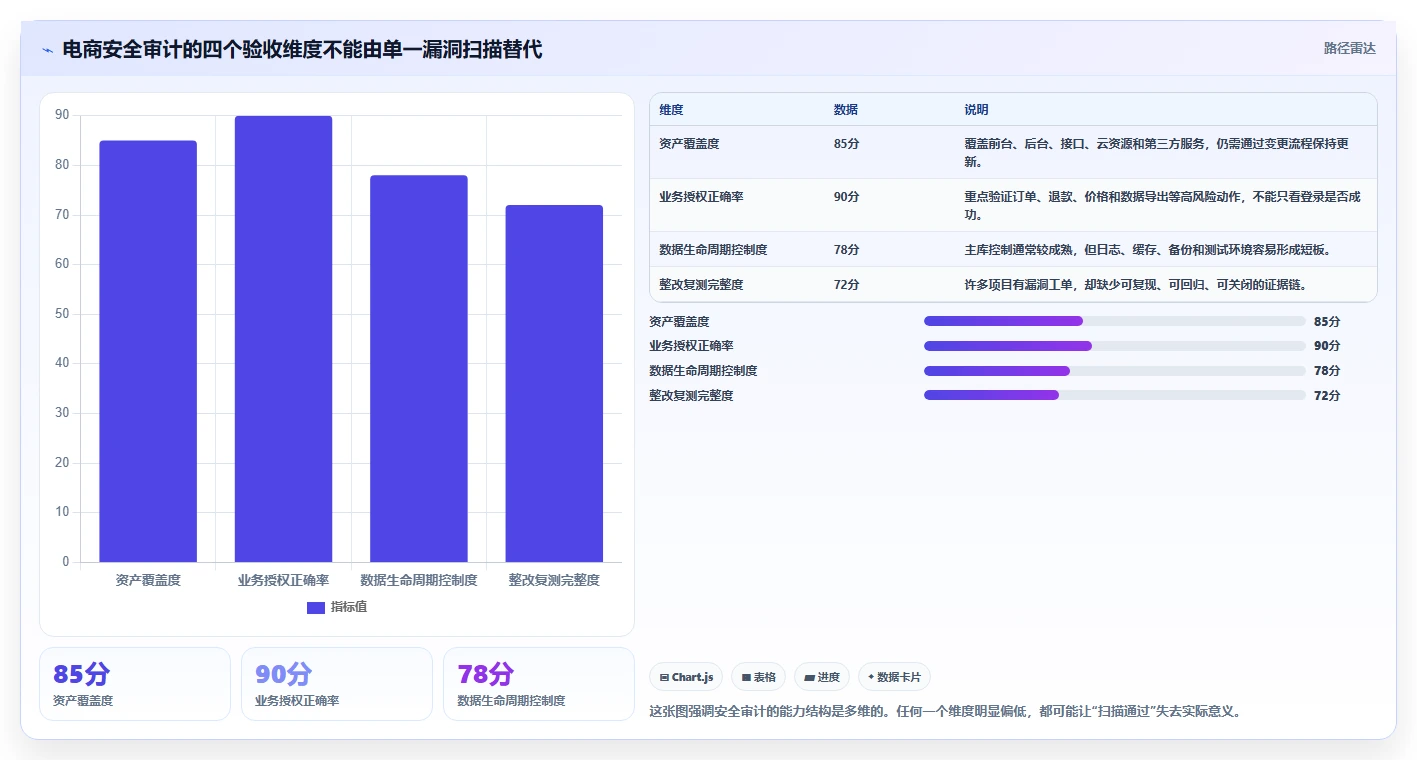This screenshot has height=760, width=1417.
Task: Click table cell 资产覆盖度
Action: 689,144
